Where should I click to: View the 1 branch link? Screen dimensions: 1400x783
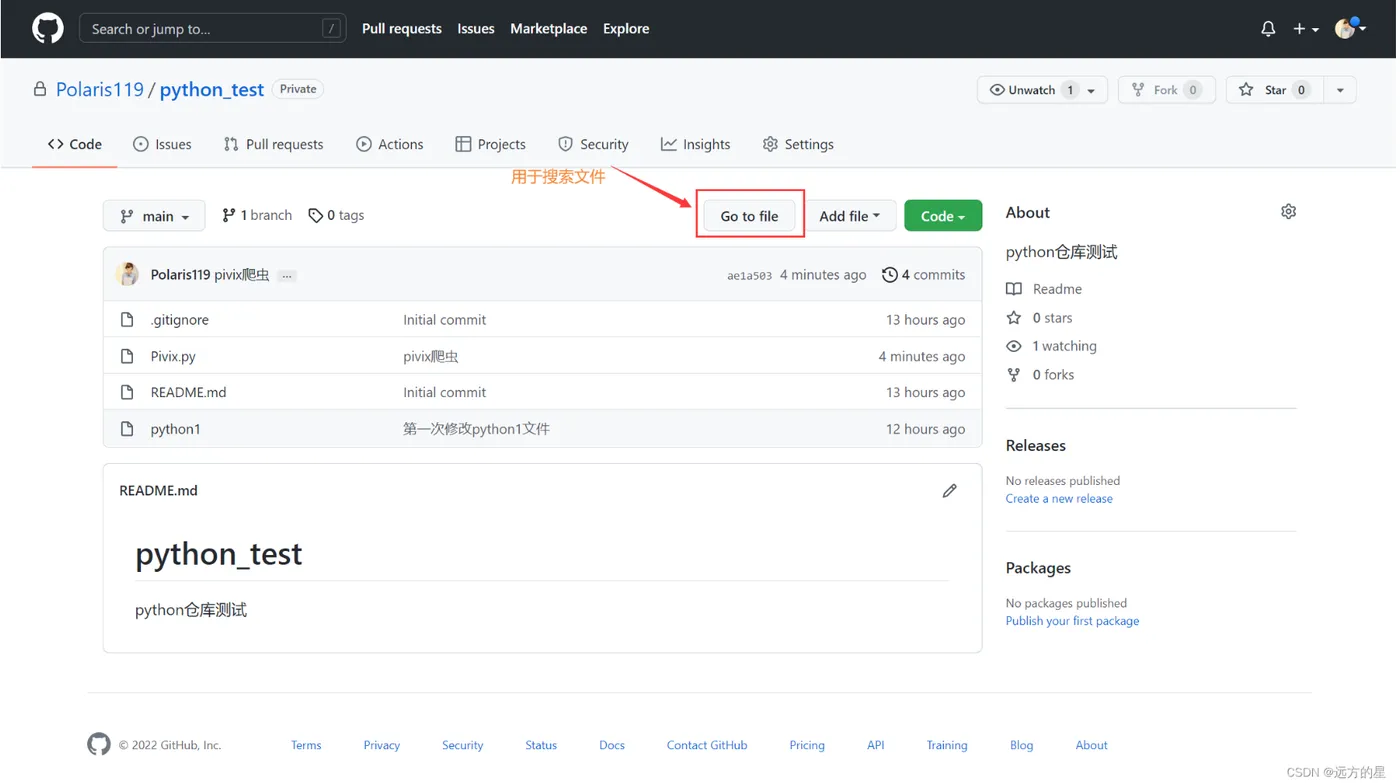pyautogui.click(x=257, y=215)
